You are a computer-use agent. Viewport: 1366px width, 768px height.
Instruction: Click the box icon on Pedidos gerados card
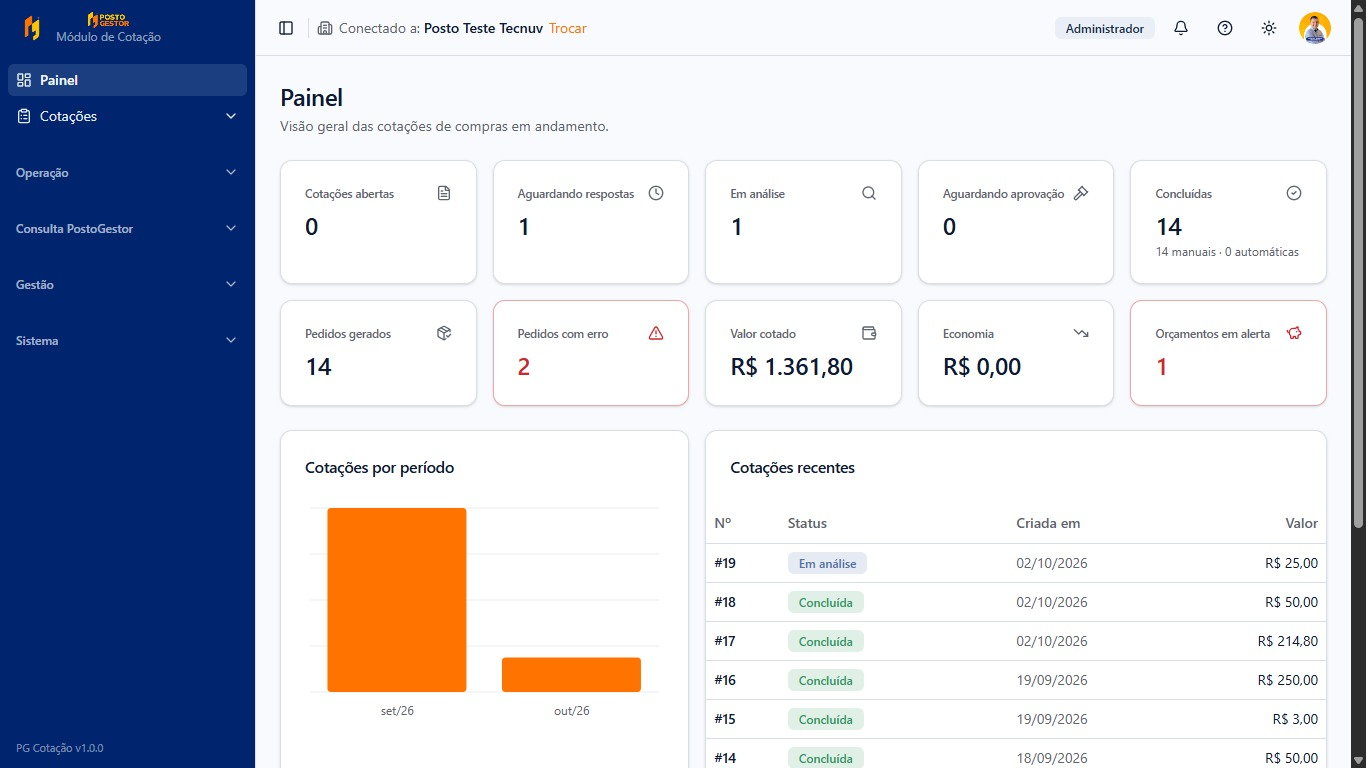444,333
